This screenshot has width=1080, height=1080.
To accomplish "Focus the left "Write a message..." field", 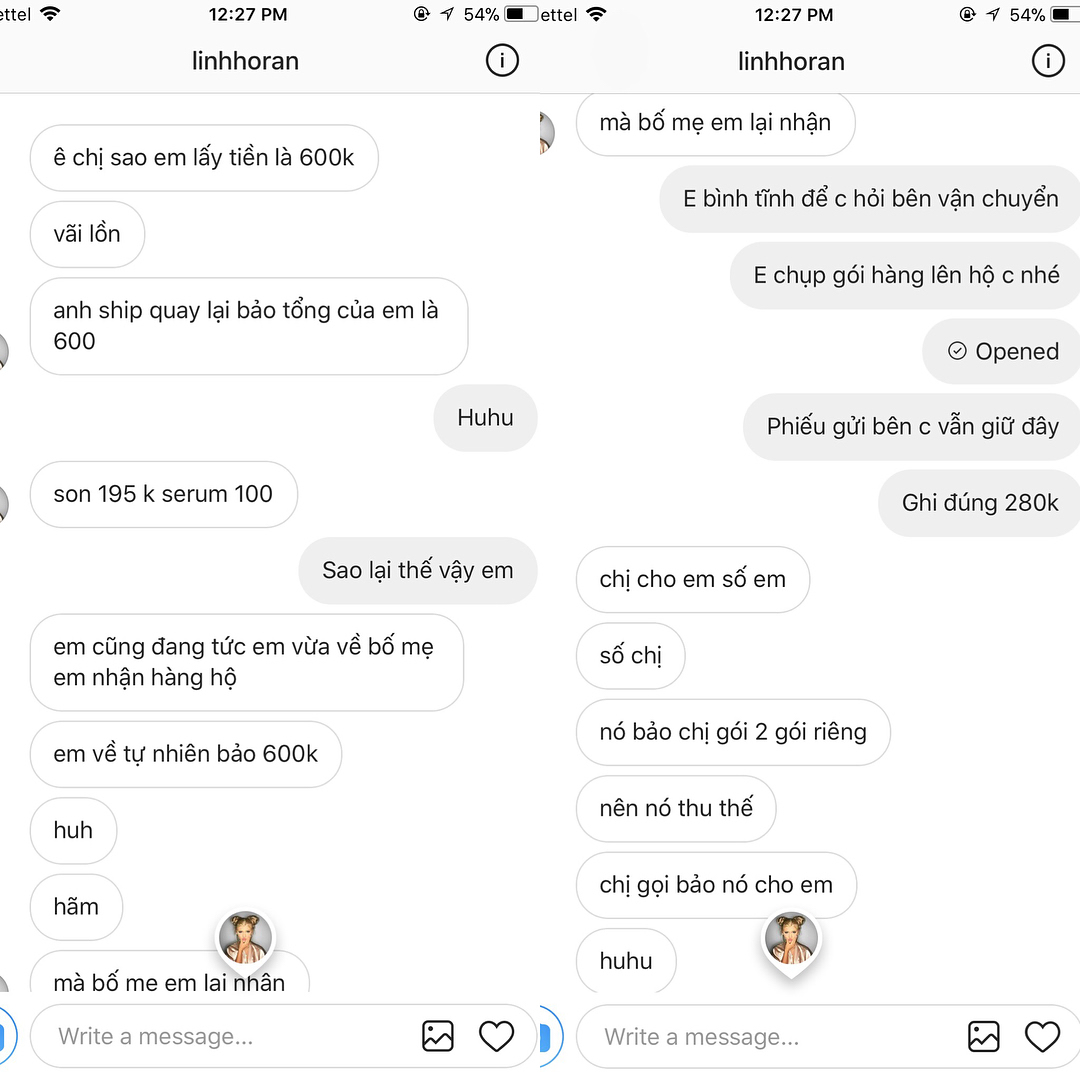I will pos(220,1036).
